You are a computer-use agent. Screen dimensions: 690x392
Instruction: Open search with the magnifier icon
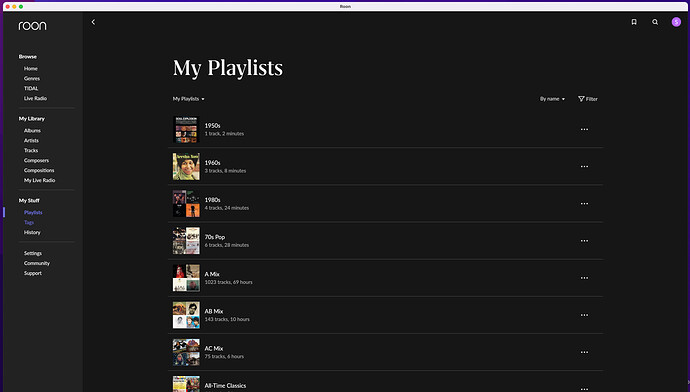[x=655, y=22]
